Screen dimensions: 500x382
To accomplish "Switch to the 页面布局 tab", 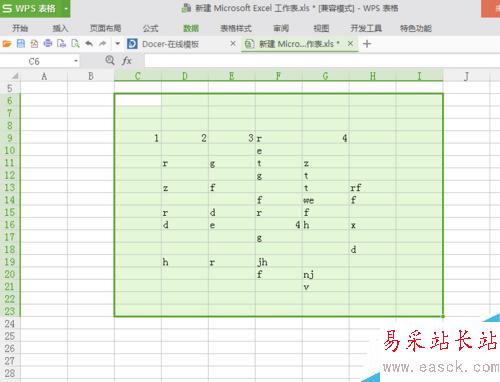I will tap(105, 28).
